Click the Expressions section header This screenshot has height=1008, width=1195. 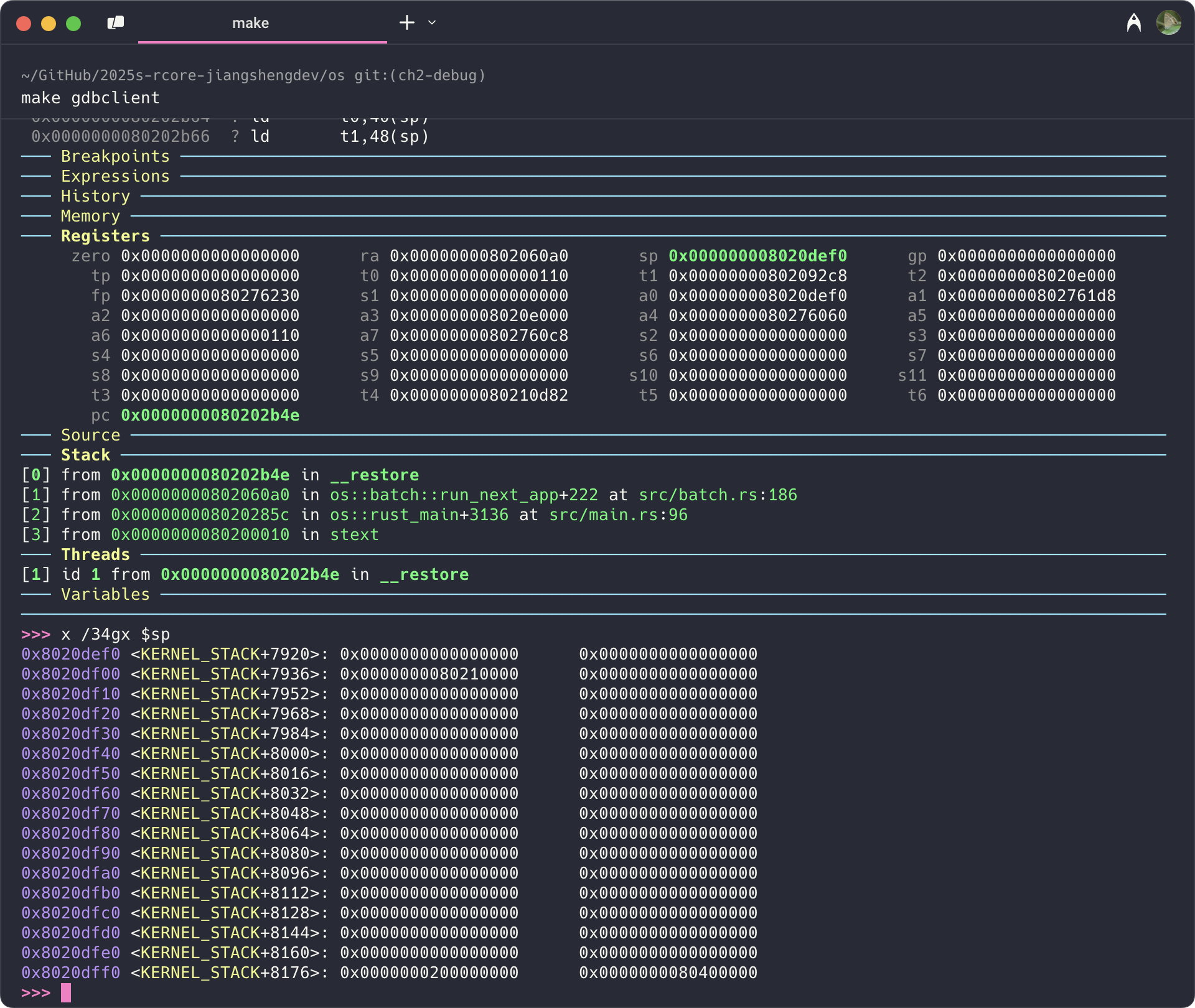click(x=115, y=176)
